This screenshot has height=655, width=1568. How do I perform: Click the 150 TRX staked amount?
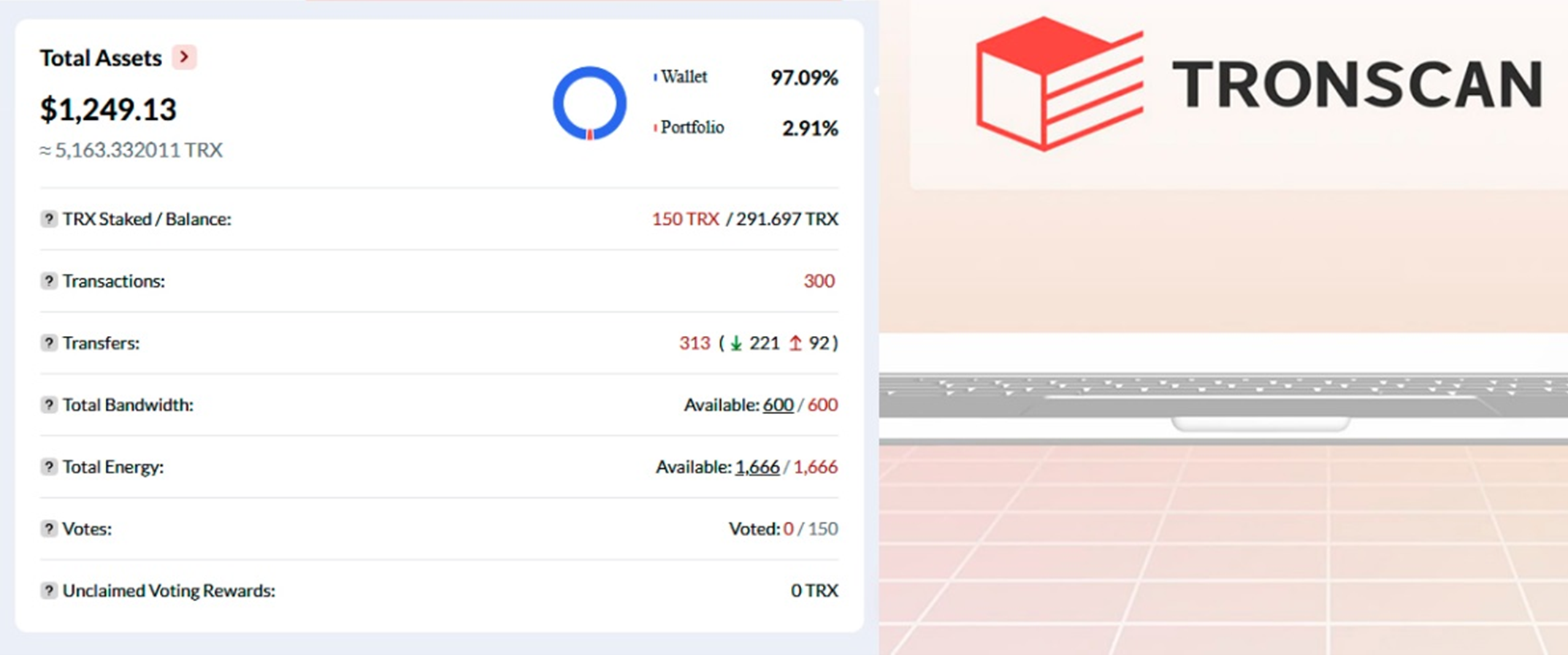(685, 219)
